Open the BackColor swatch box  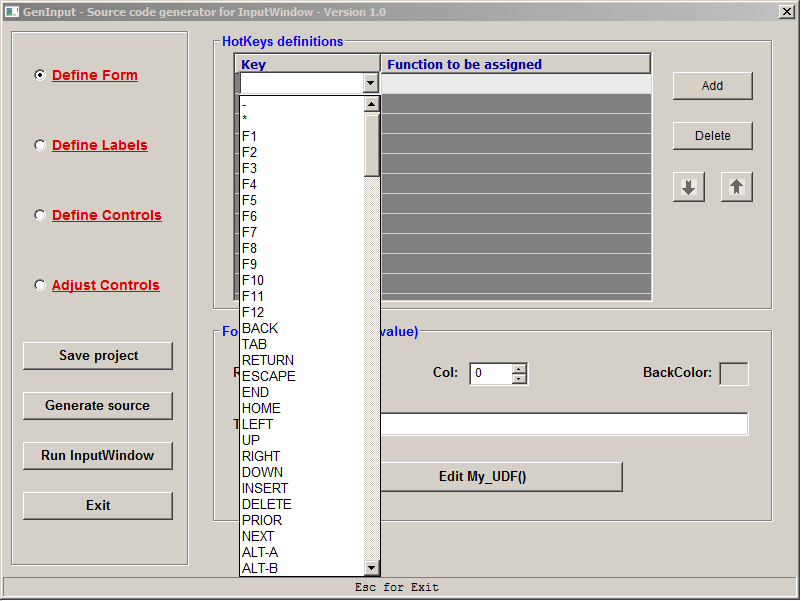pos(734,374)
